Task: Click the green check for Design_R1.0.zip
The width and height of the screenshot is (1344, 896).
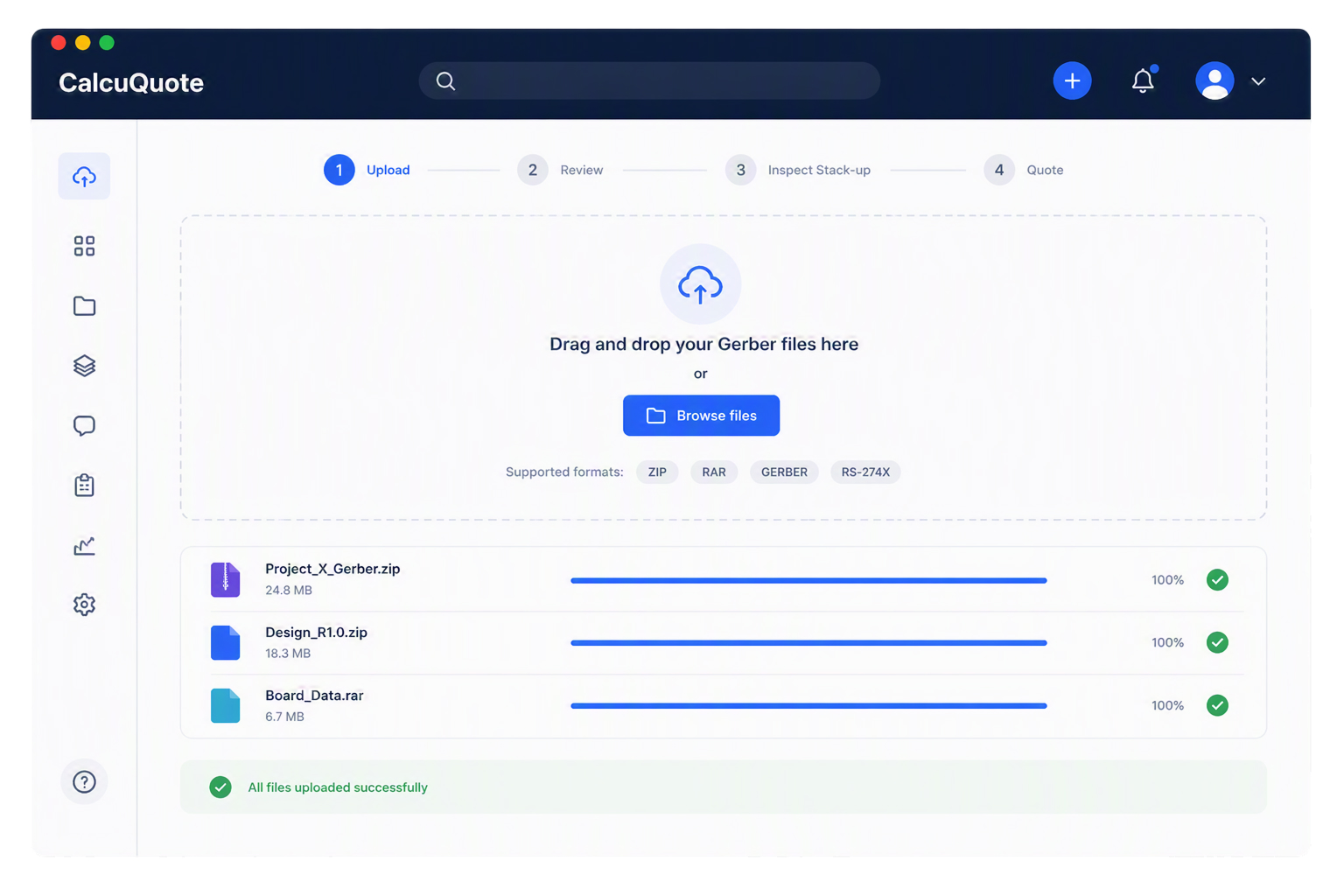Action: [x=1217, y=642]
